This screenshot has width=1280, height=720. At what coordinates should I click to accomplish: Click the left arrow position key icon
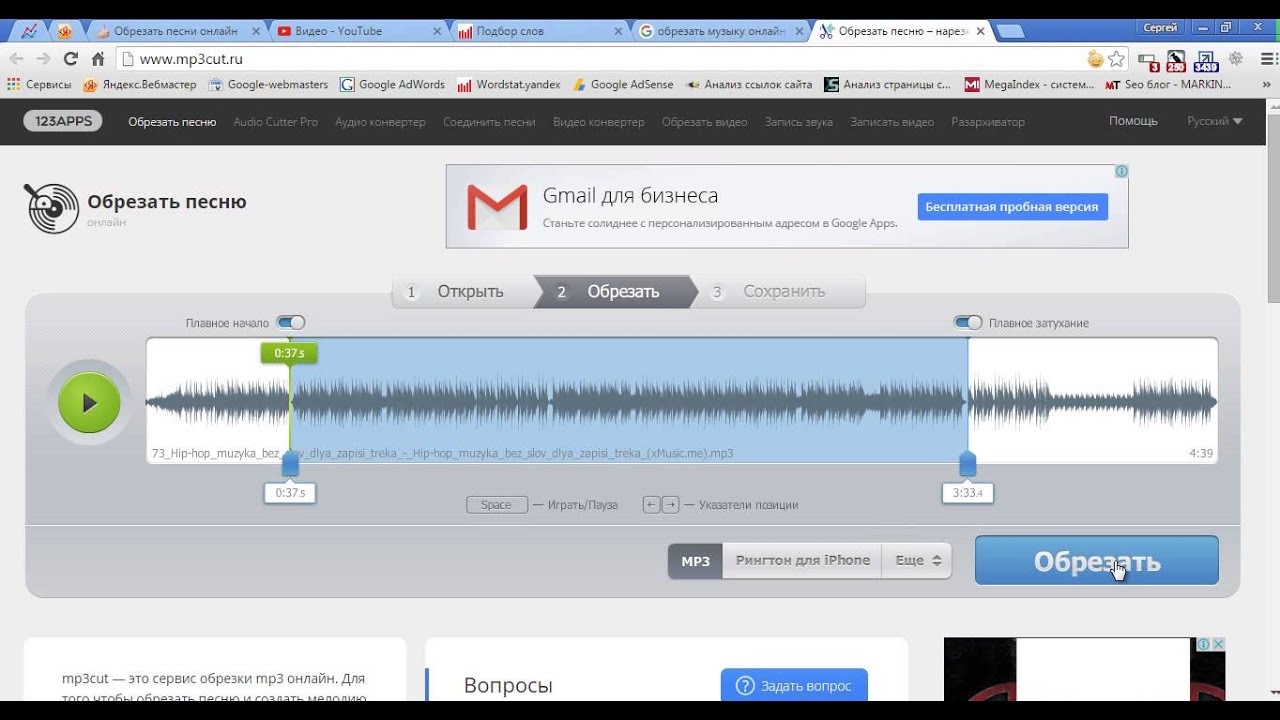coord(651,505)
